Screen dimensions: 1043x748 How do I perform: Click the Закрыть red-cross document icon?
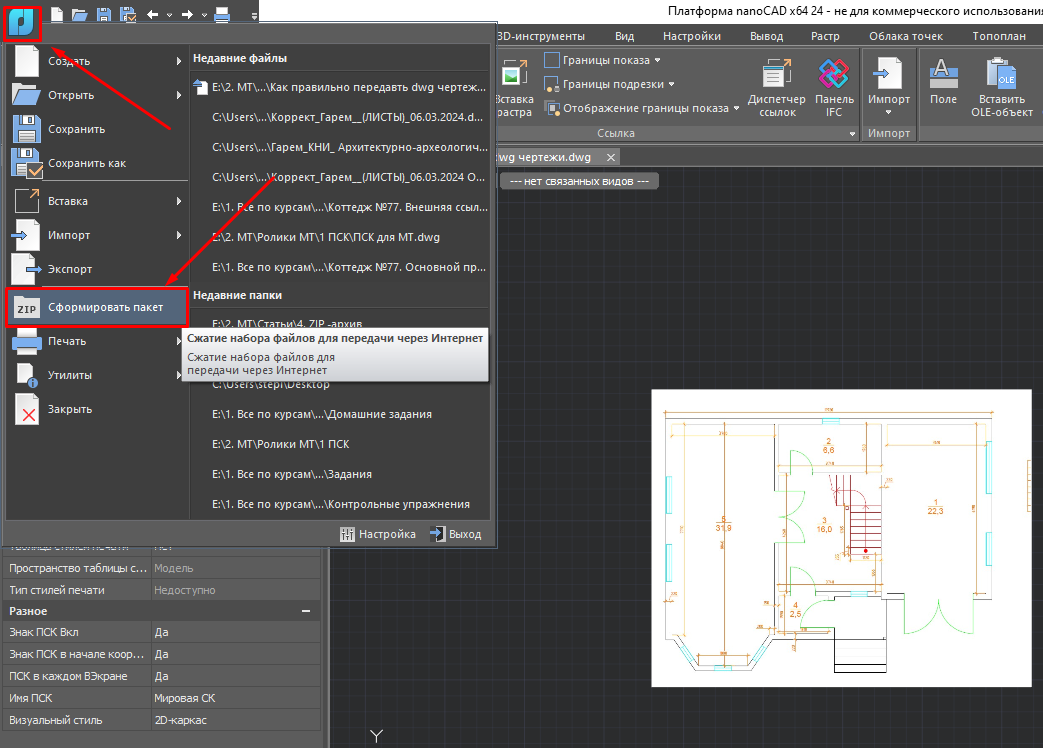pos(27,409)
